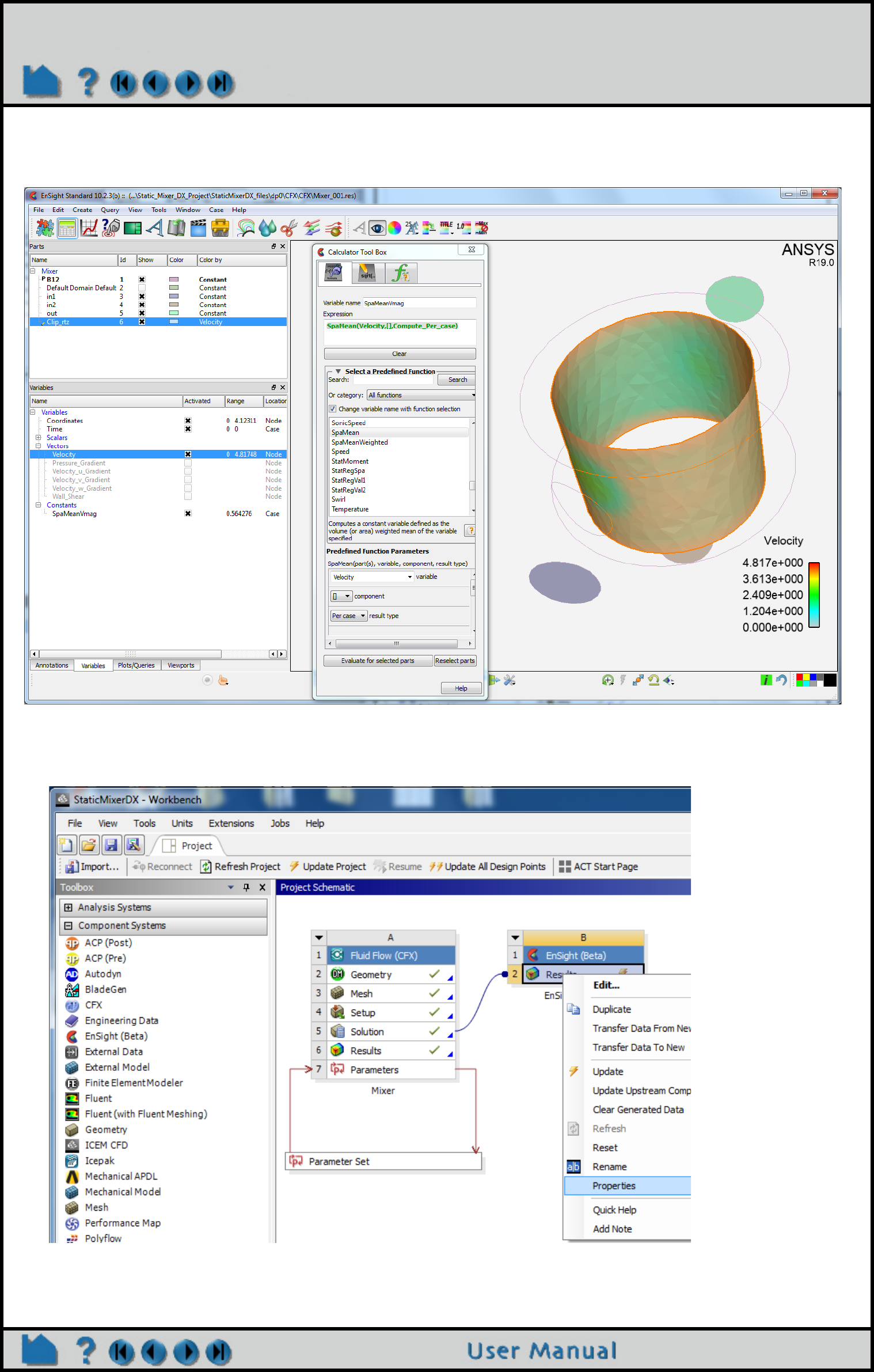The width and height of the screenshot is (874, 1372).
Task: Click the Velocity rainbow legend color bar
Action: [x=814, y=594]
